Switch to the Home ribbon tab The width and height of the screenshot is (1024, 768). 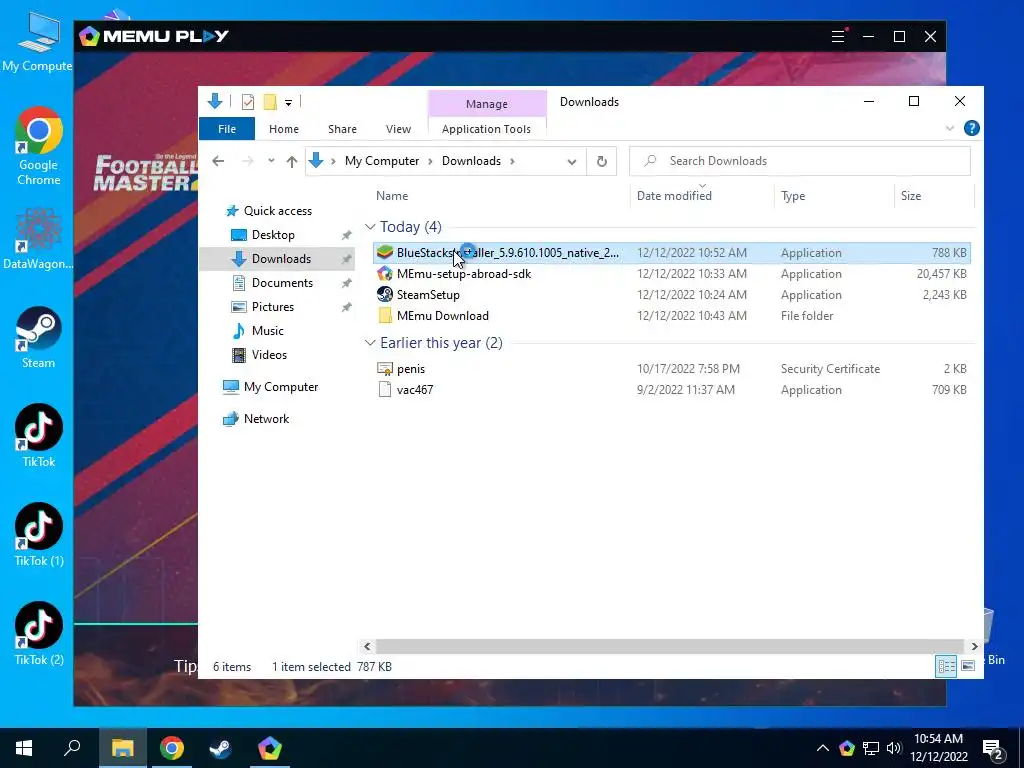[283, 129]
